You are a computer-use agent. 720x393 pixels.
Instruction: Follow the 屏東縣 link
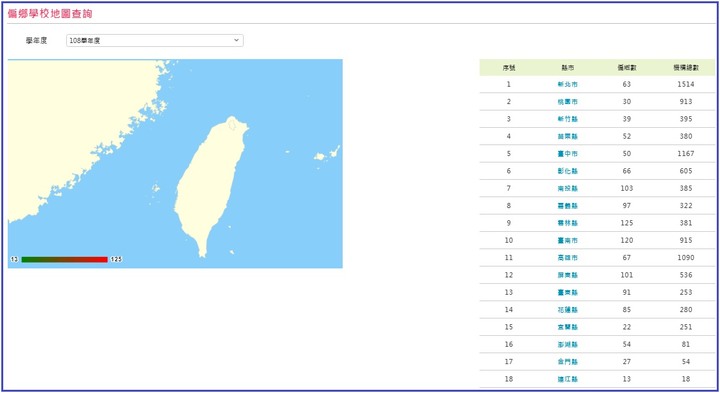click(568, 275)
